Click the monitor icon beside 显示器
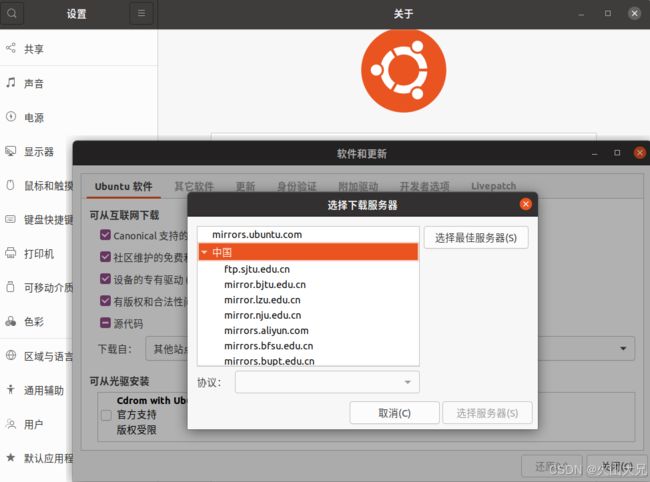Screen dimensions: 650x482 [11, 151]
